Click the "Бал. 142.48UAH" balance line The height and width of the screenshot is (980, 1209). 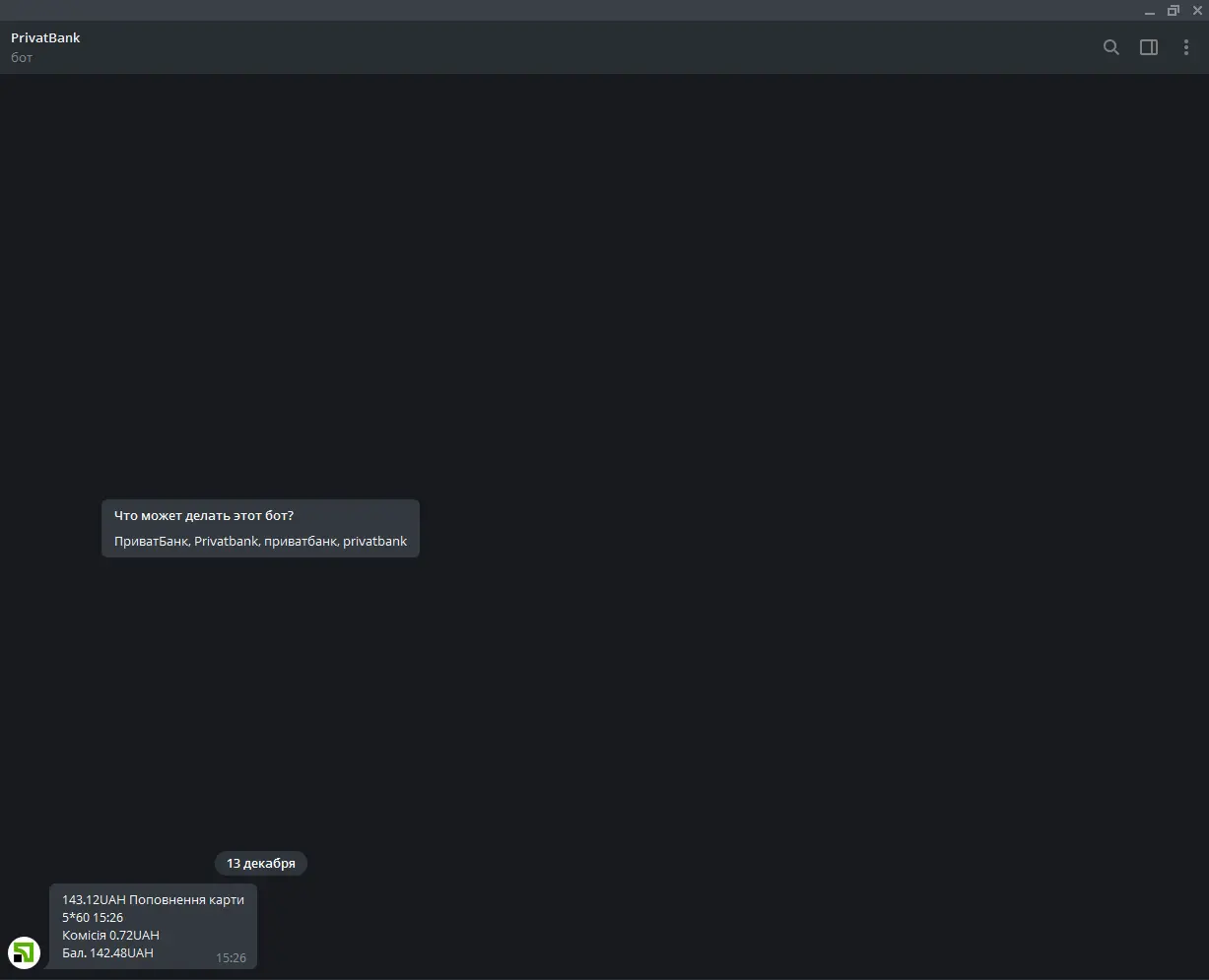pyautogui.click(x=107, y=953)
